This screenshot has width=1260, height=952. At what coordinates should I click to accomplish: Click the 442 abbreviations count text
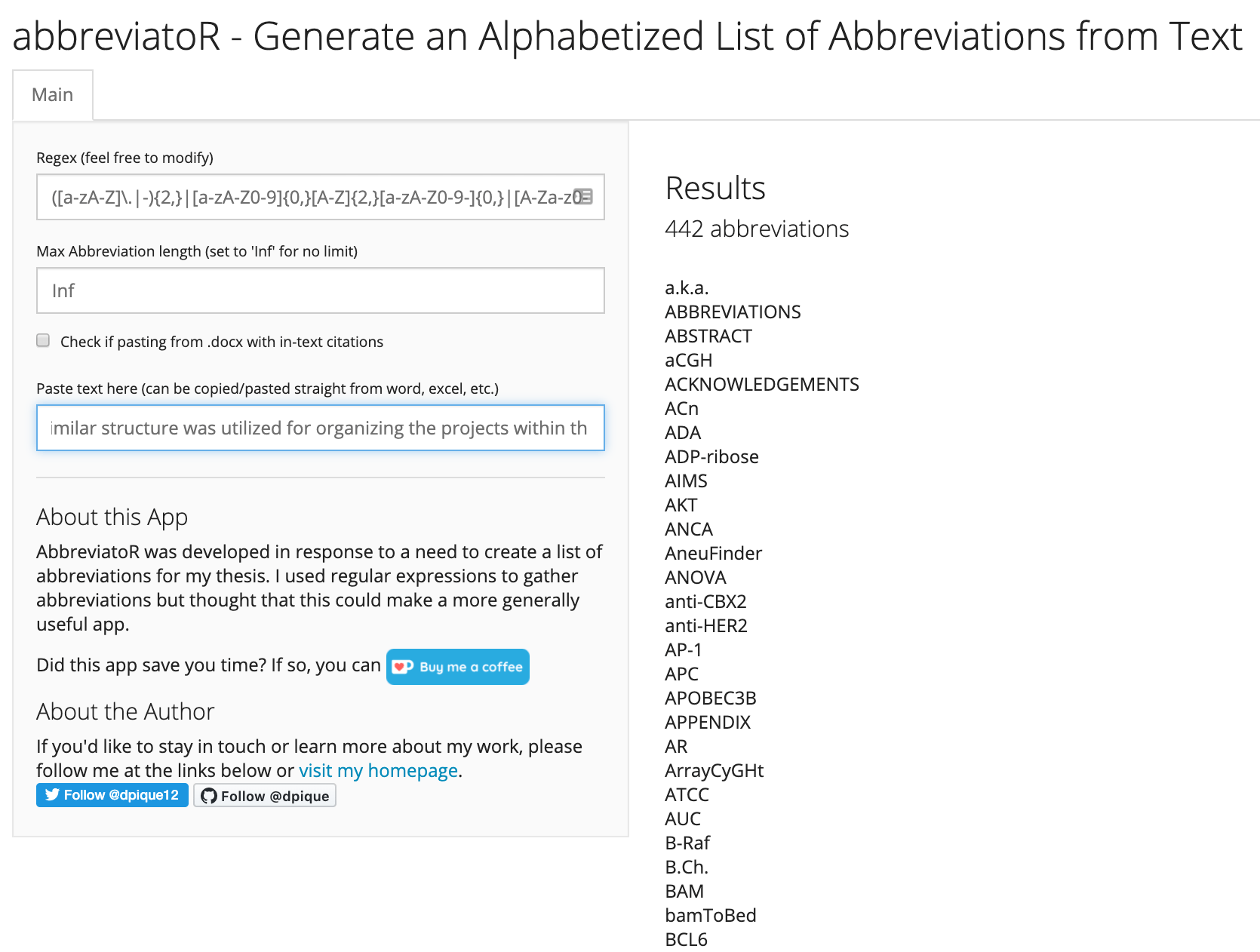757,229
